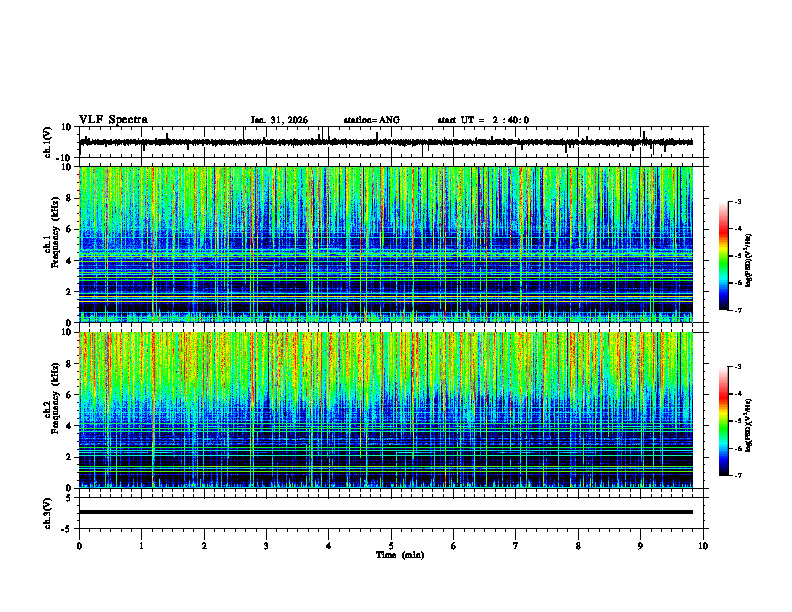Click time axis tick label "0"

click(79, 546)
